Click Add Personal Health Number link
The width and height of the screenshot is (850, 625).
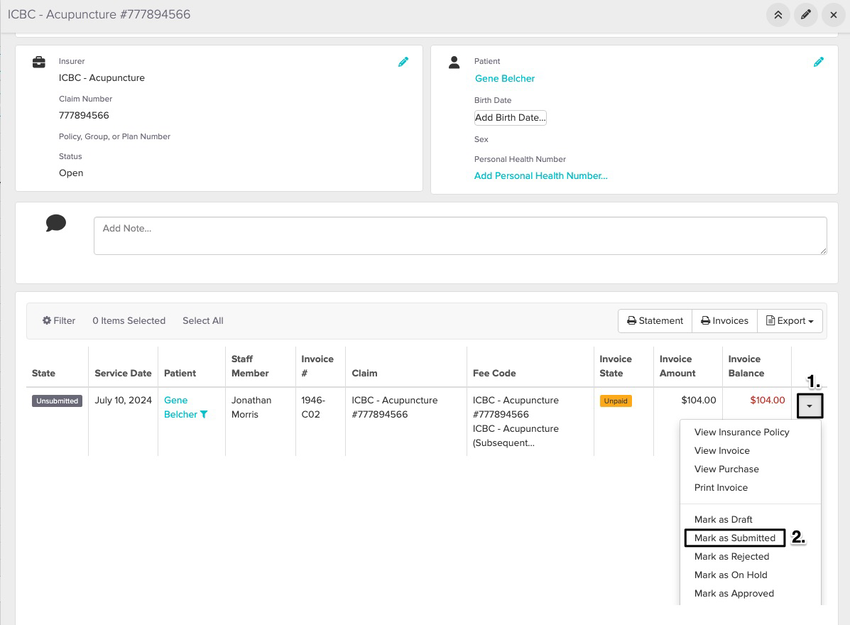[540, 176]
